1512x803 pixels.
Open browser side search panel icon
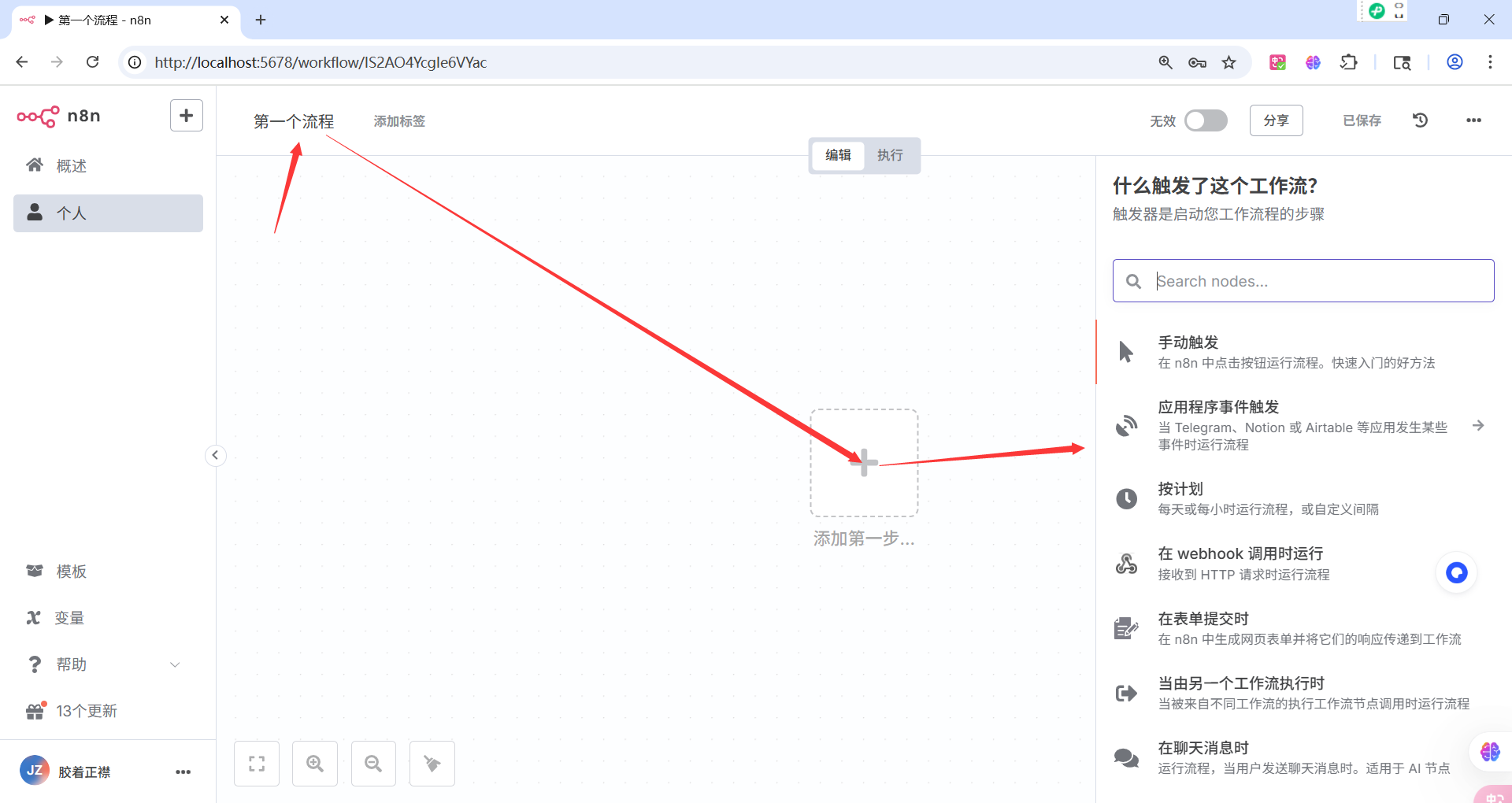point(1402,62)
